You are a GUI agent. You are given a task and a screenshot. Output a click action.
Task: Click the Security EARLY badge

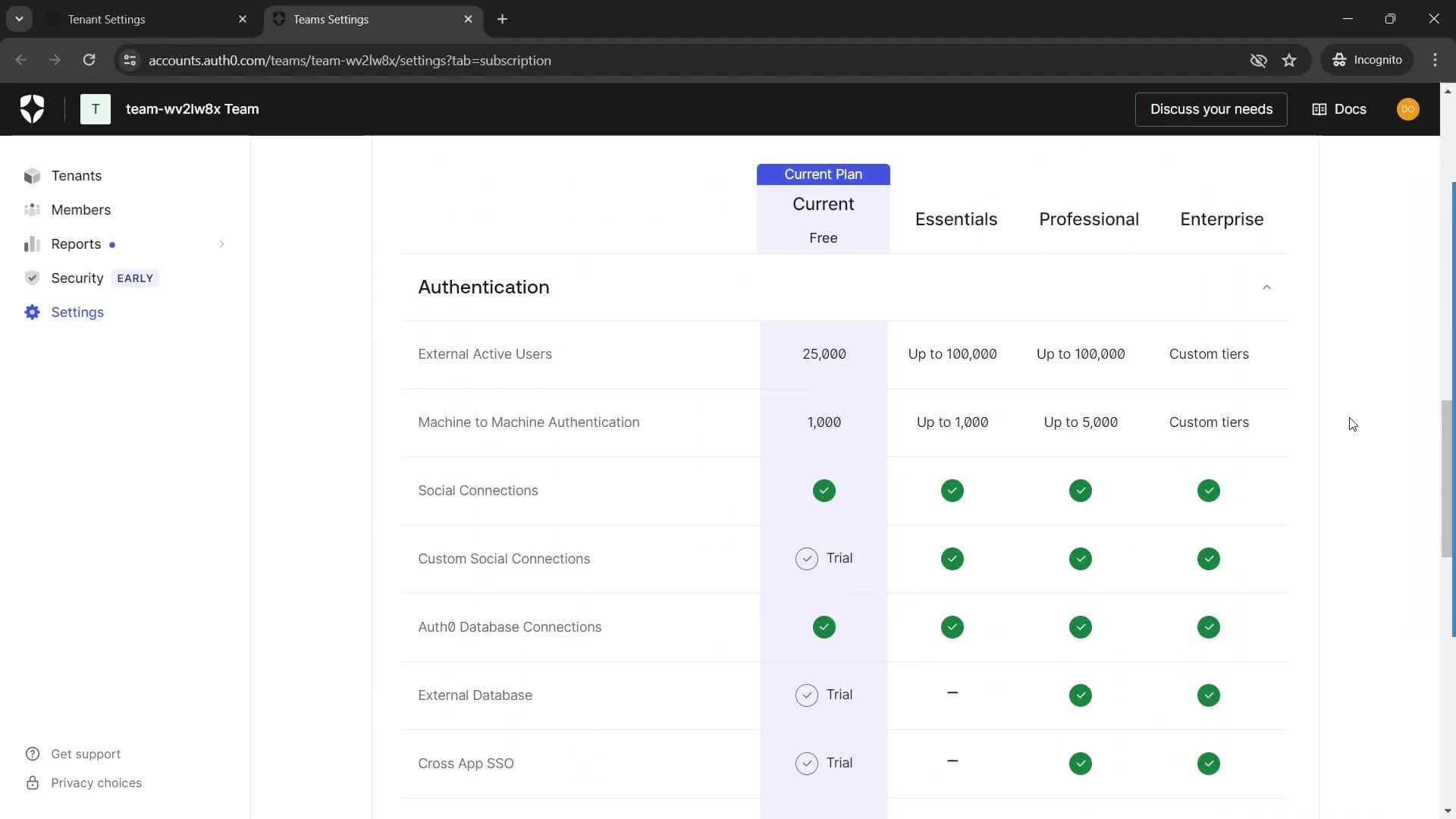point(135,278)
